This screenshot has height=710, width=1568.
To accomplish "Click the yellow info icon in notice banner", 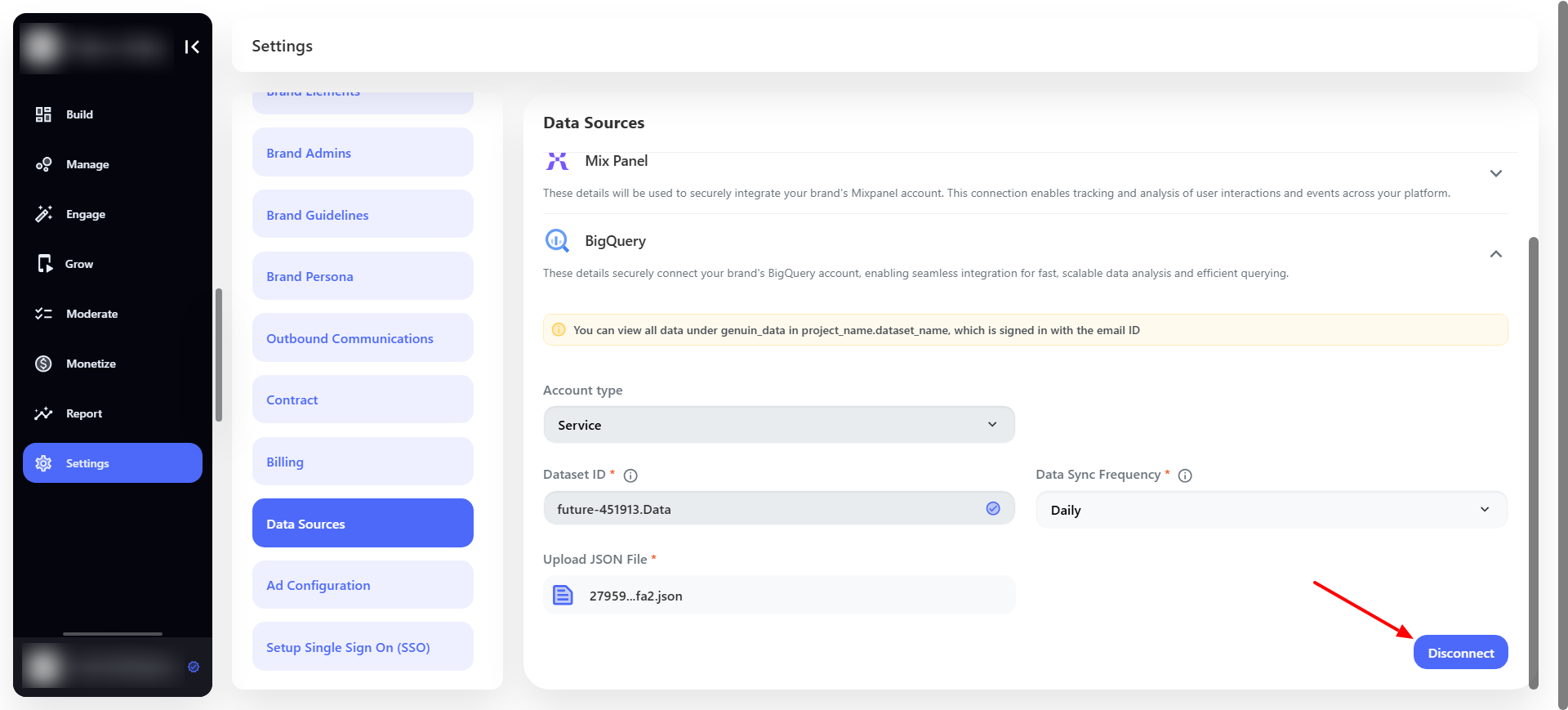I will (x=559, y=330).
